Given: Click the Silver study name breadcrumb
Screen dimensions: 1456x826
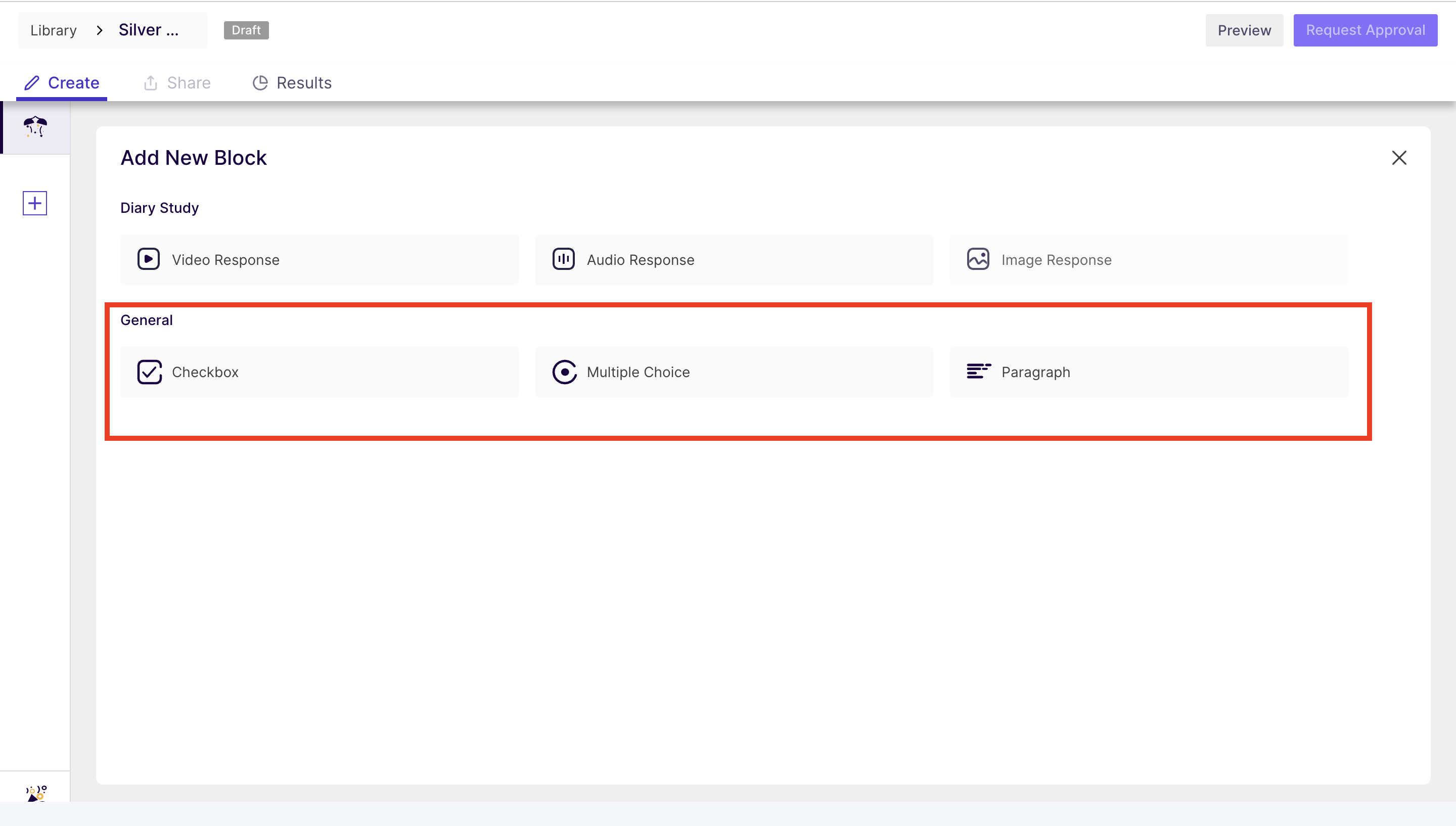Looking at the screenshot, I should [x=149, y=30].
